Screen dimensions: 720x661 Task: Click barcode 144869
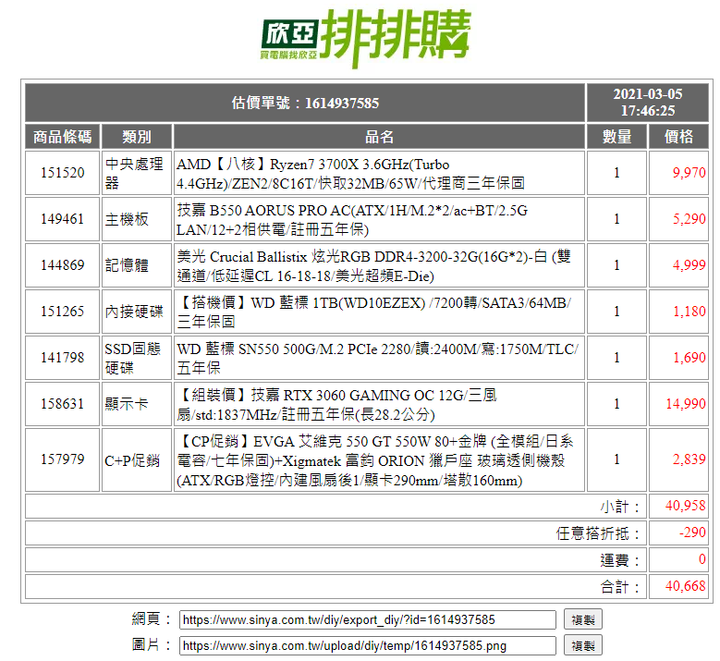[x=62, y=265]
